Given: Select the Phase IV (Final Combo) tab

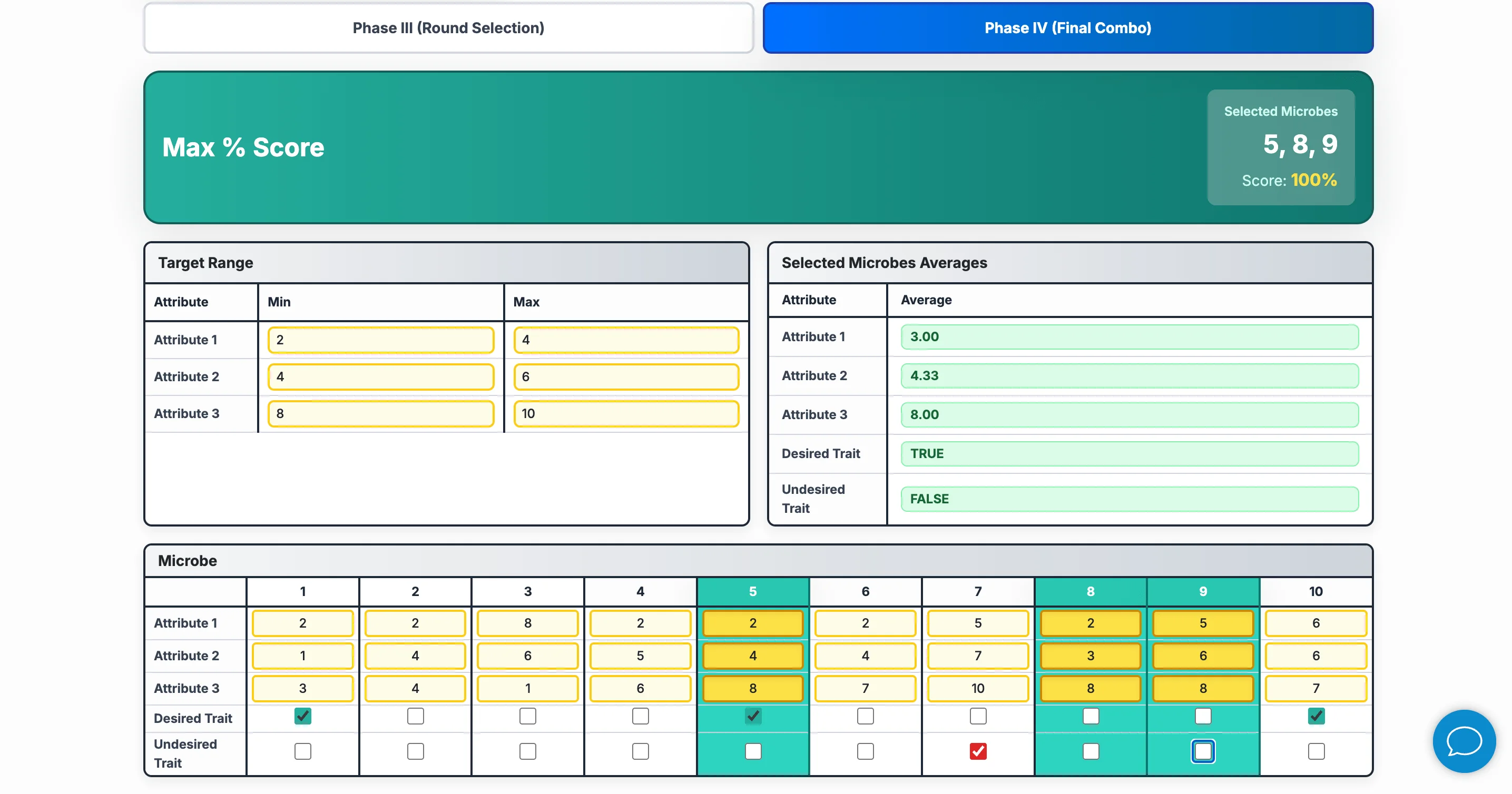Looking at the screenshot, I should [1068, 27].
